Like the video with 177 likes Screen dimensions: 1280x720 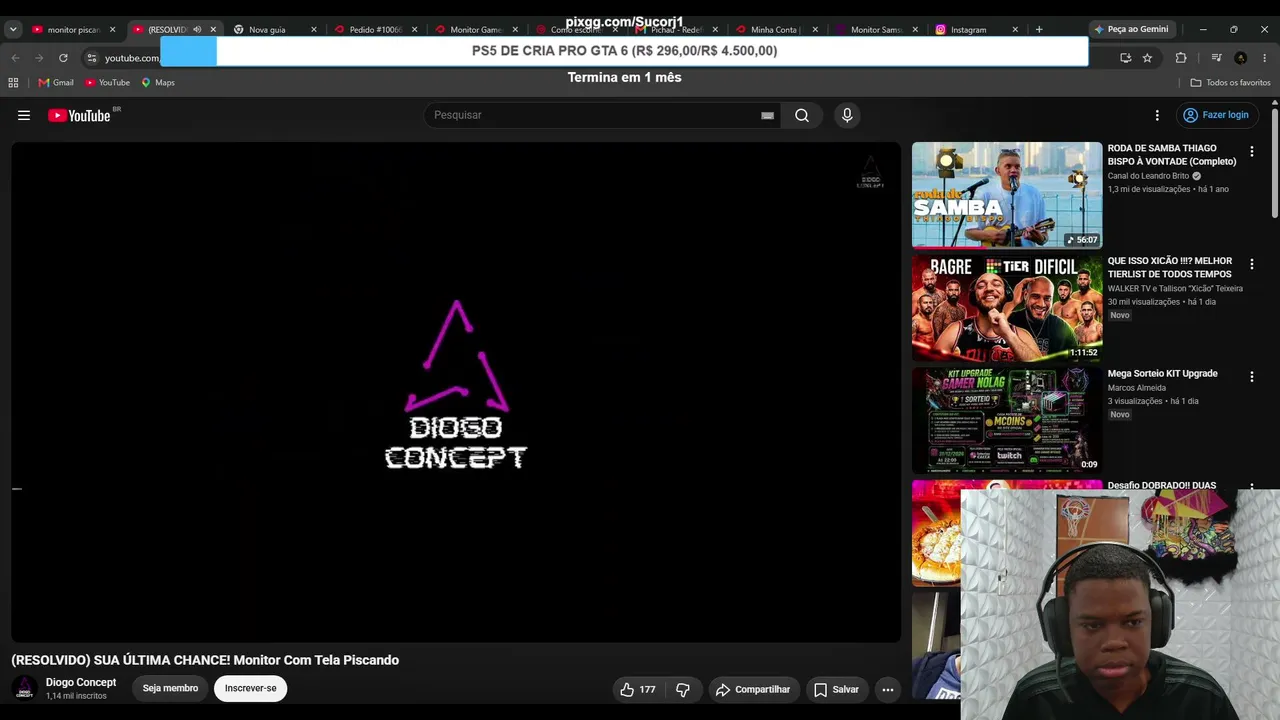point(637,689)
